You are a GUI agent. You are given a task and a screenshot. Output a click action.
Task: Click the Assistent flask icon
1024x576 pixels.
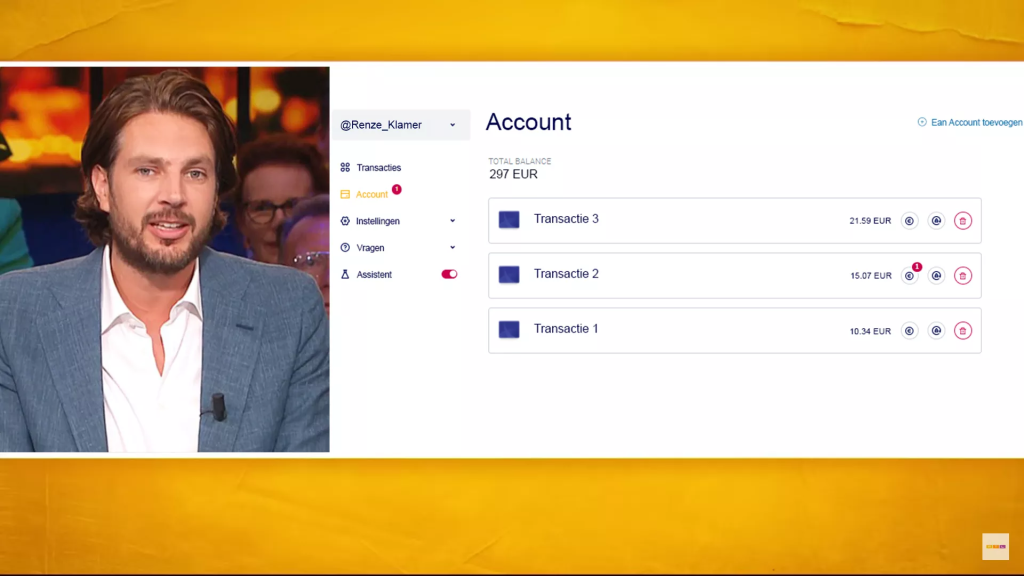345,275
